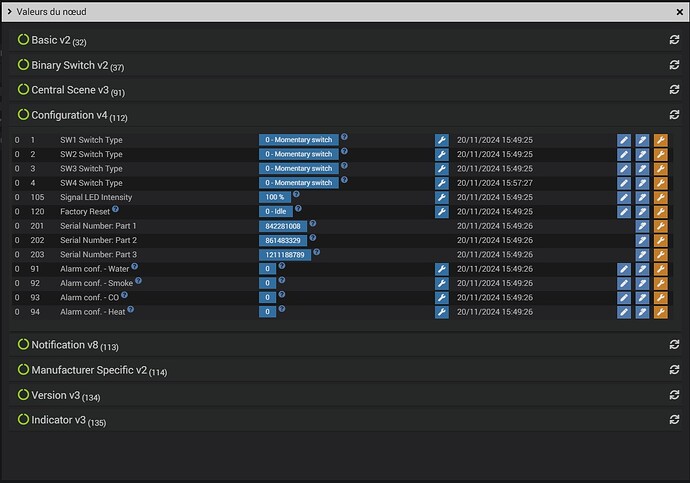
Task: Click the middle blue action icon on Factory Reset row
Action: coord(642,212)
